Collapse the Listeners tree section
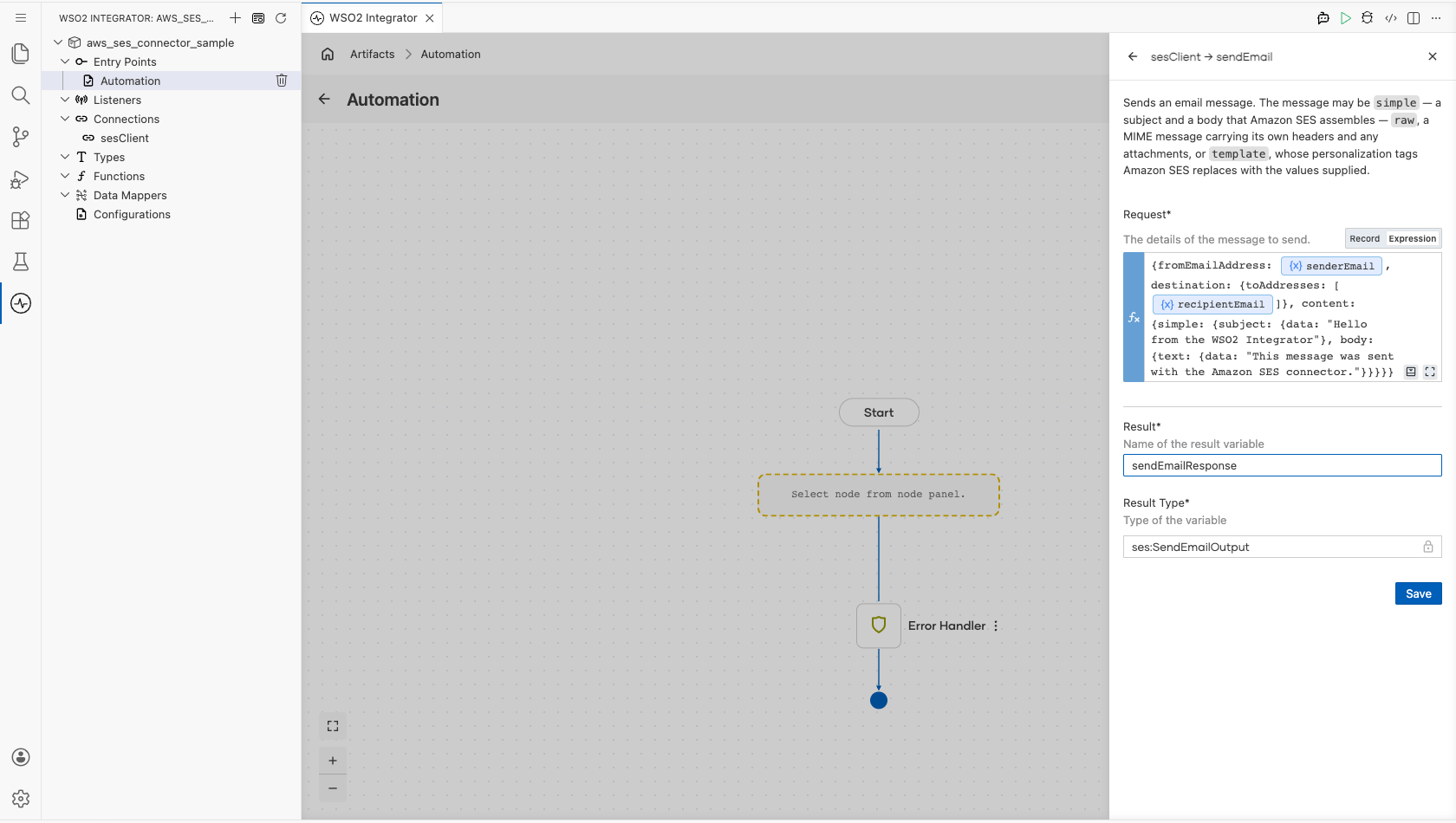1456x823 pixels. (65, 100)
